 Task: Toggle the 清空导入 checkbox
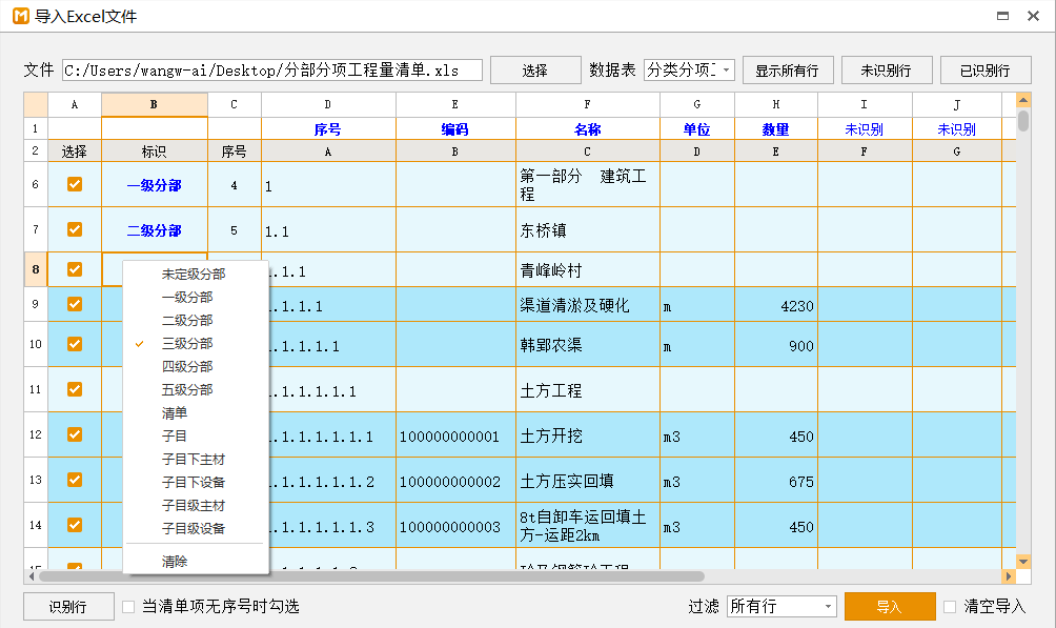(x=950, y=607)
